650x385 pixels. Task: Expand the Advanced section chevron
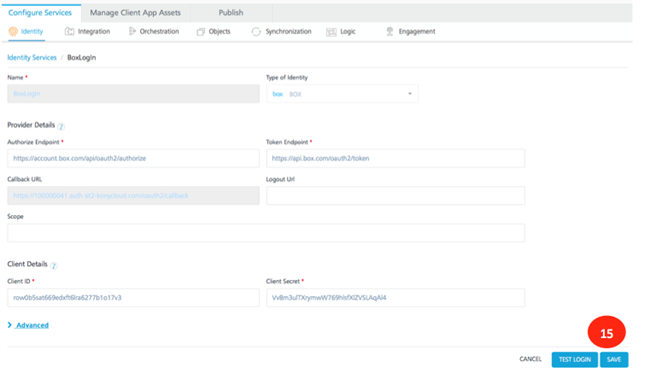(10, 325)
